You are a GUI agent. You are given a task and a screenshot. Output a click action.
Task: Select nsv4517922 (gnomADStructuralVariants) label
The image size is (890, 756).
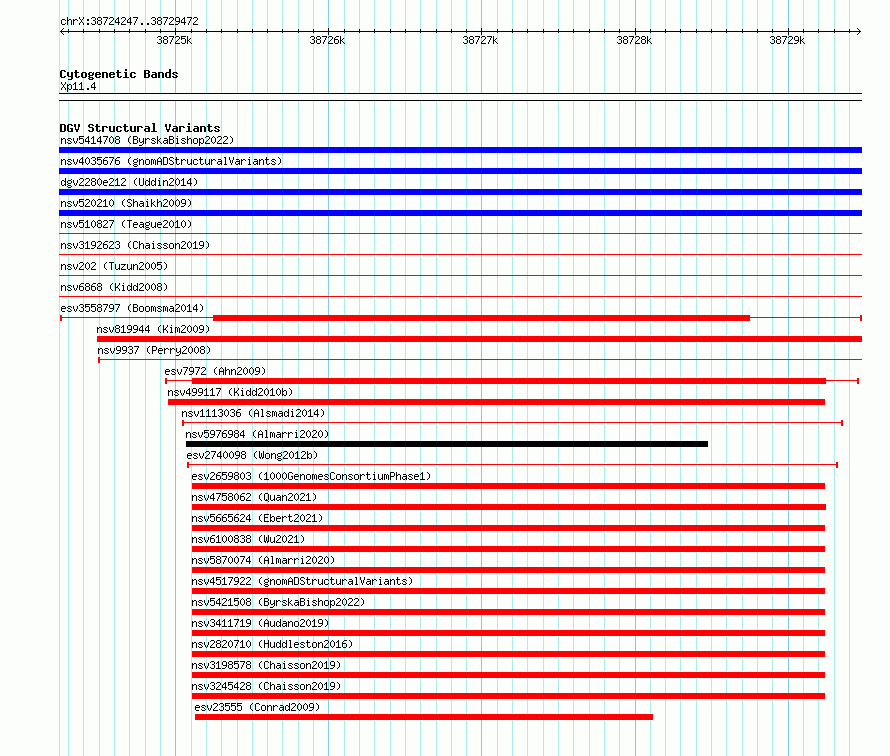click(x=303, y=581)
